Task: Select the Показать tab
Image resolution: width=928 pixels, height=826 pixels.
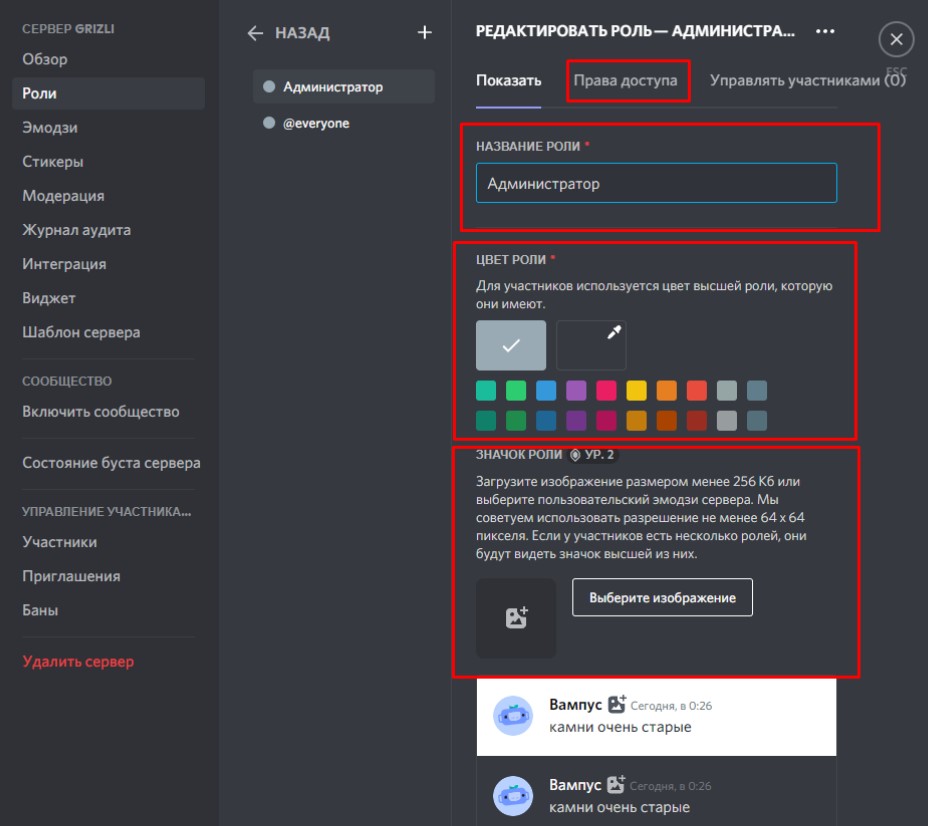Action: tap(508, 81)
